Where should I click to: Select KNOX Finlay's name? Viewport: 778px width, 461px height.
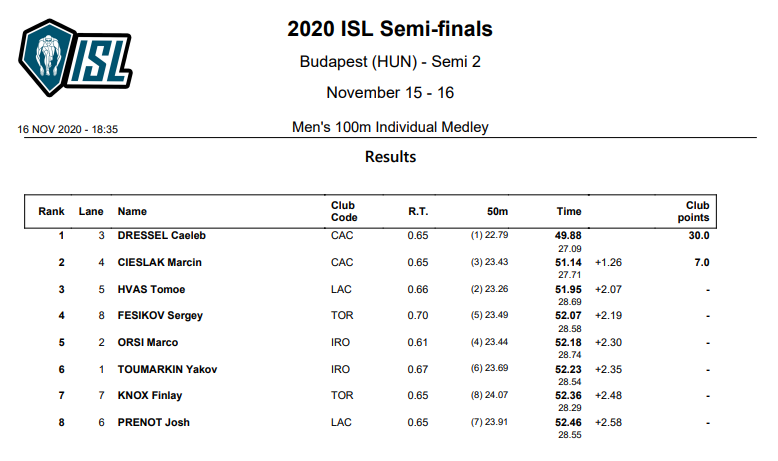point(150,395)
